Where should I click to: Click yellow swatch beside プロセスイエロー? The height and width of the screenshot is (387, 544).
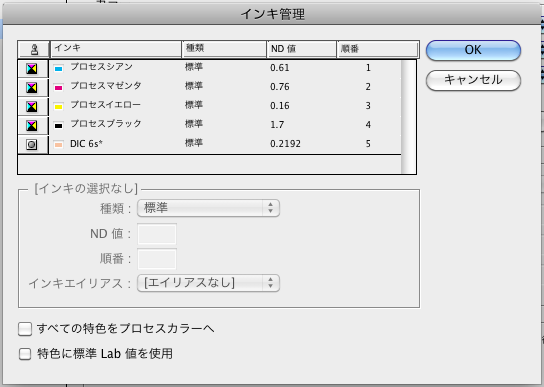coord(59,107)
